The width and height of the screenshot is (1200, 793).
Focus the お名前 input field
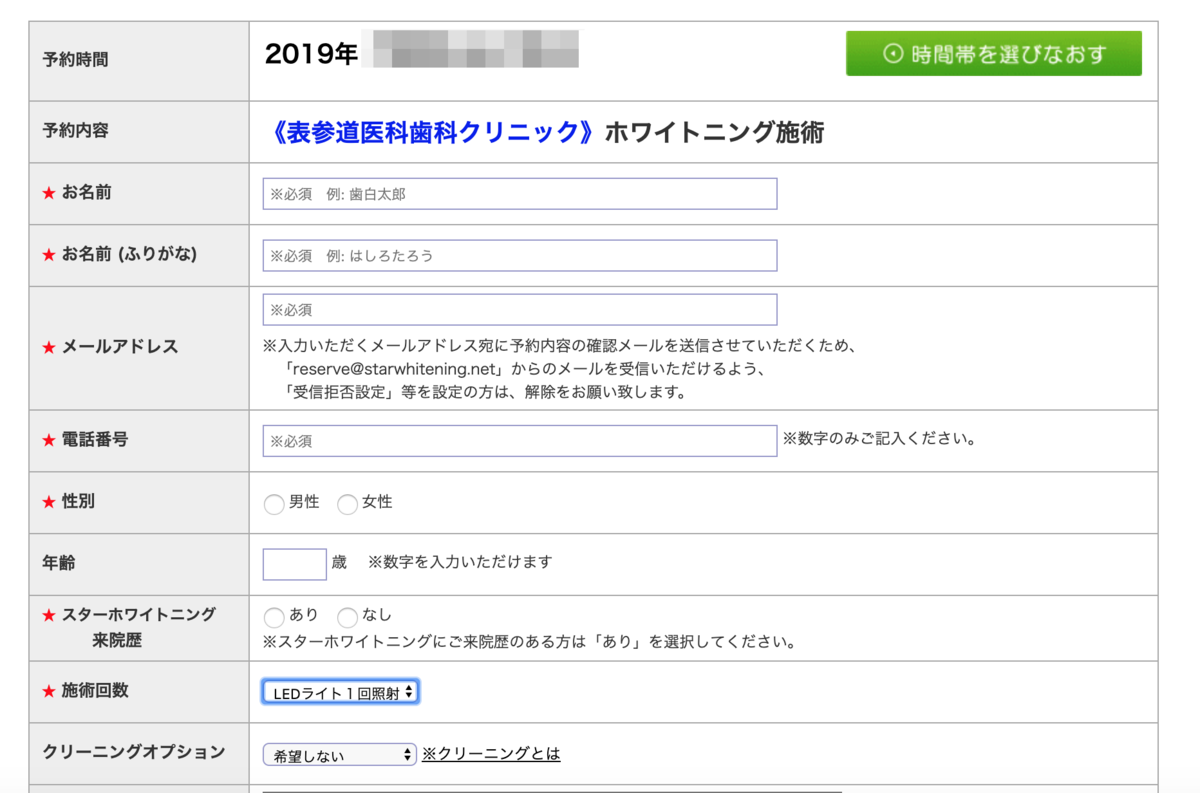pos(520,194)
